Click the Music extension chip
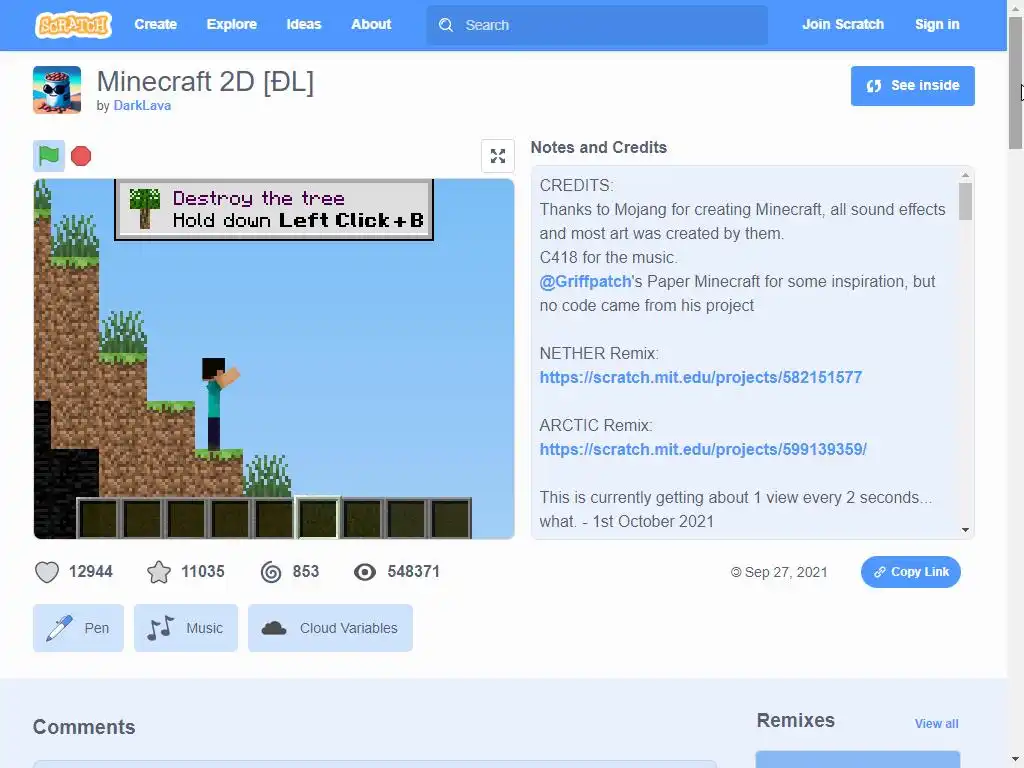The height and width of the screenshot is (768, 1024). coord(186,628)
